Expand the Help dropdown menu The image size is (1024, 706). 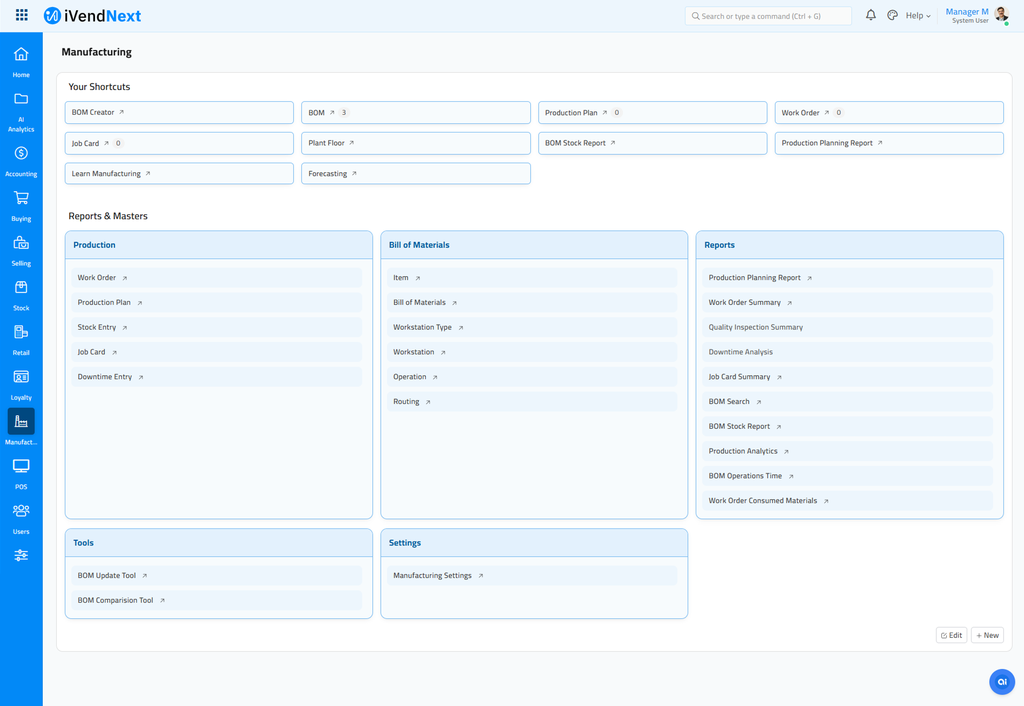(918, 16)
